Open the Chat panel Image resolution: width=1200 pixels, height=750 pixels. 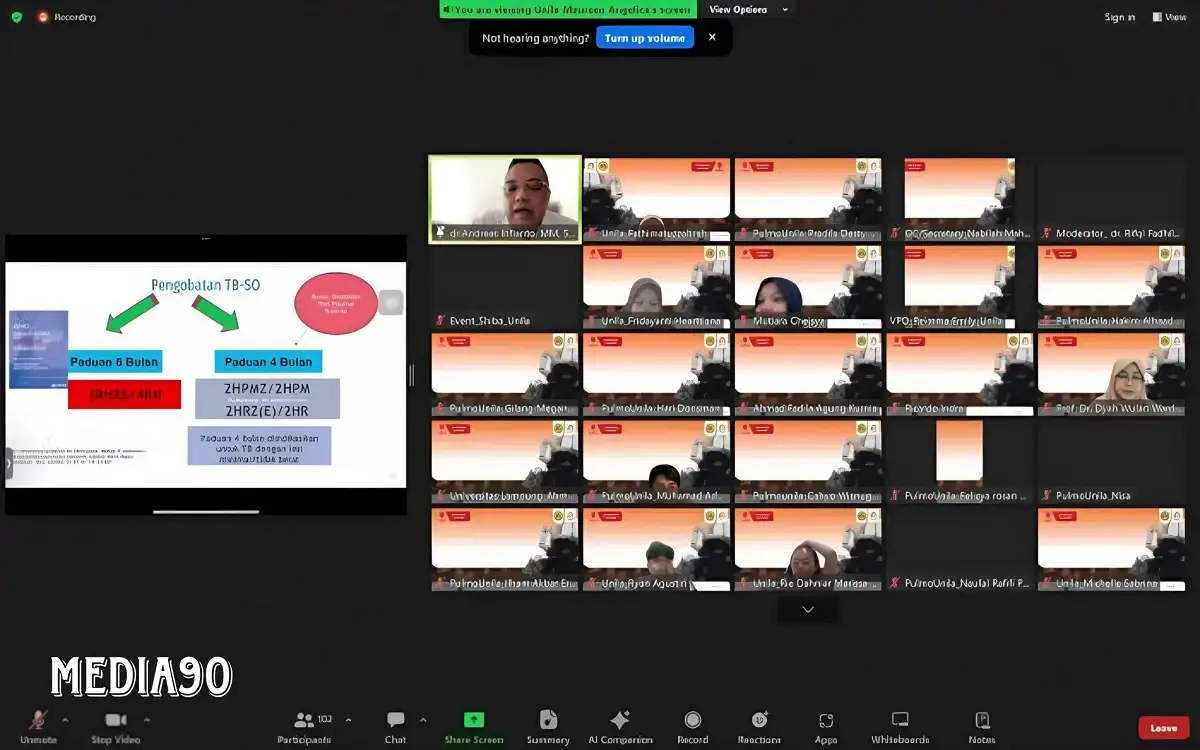tap(395, 721)
